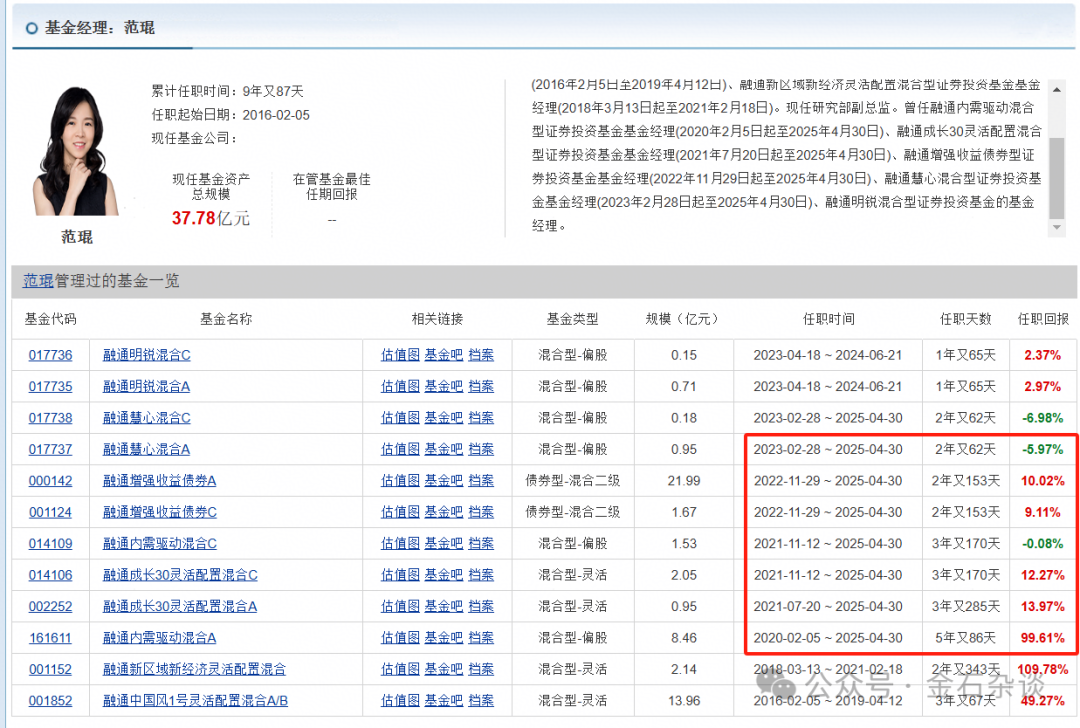The image size is (1080, 728).
Task: Click tenure date 2020-02-05 ~ 2025-04-30
Action: pos(828,638)
